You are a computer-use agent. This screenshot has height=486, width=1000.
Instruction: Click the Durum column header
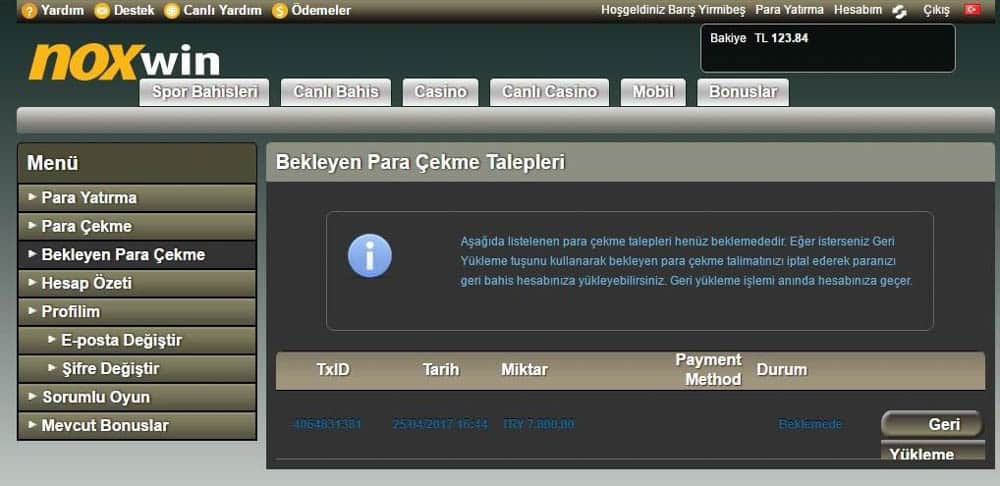782,369
